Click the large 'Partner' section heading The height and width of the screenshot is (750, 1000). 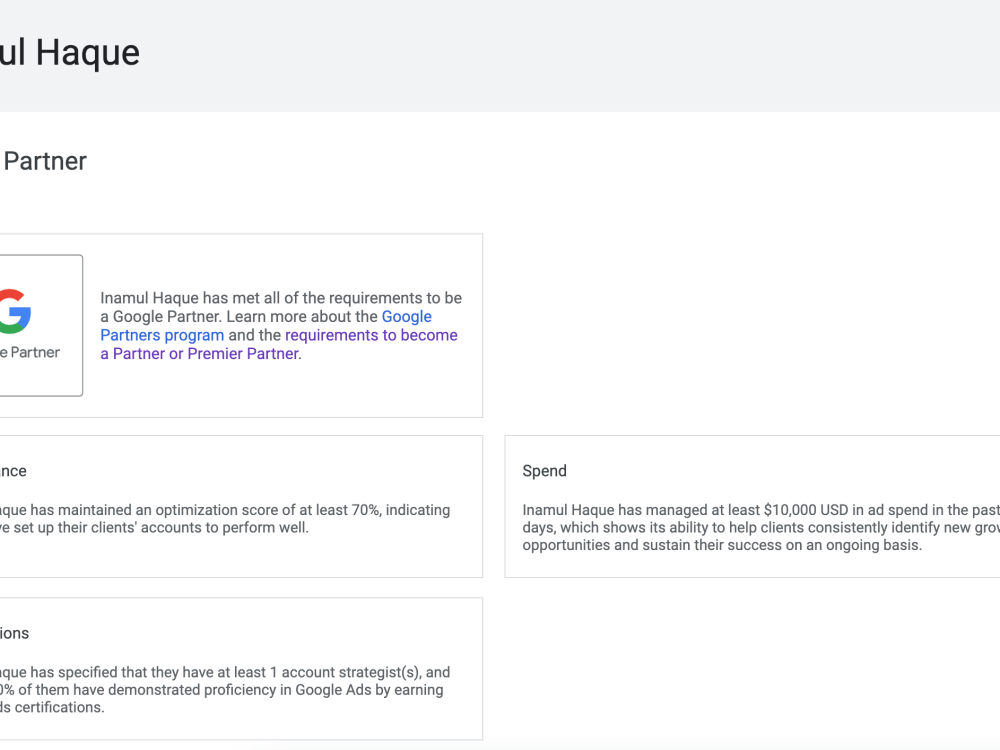pyautogui.click(x=45, y=161)
